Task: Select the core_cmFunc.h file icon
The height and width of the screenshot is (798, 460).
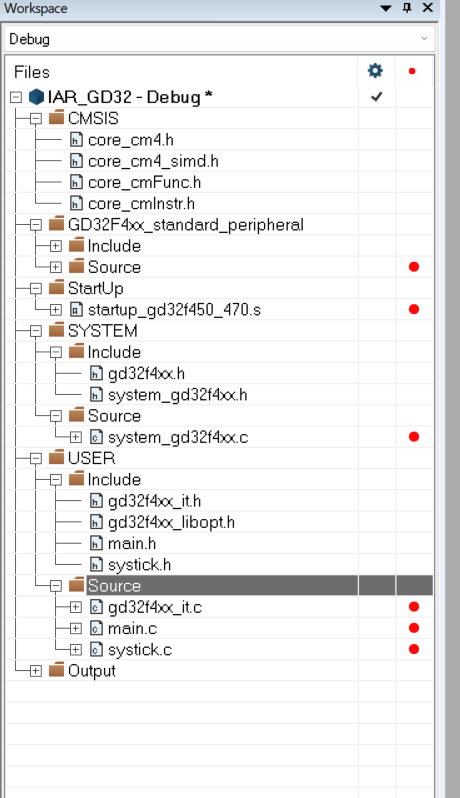Action: [x=76, y=182]
